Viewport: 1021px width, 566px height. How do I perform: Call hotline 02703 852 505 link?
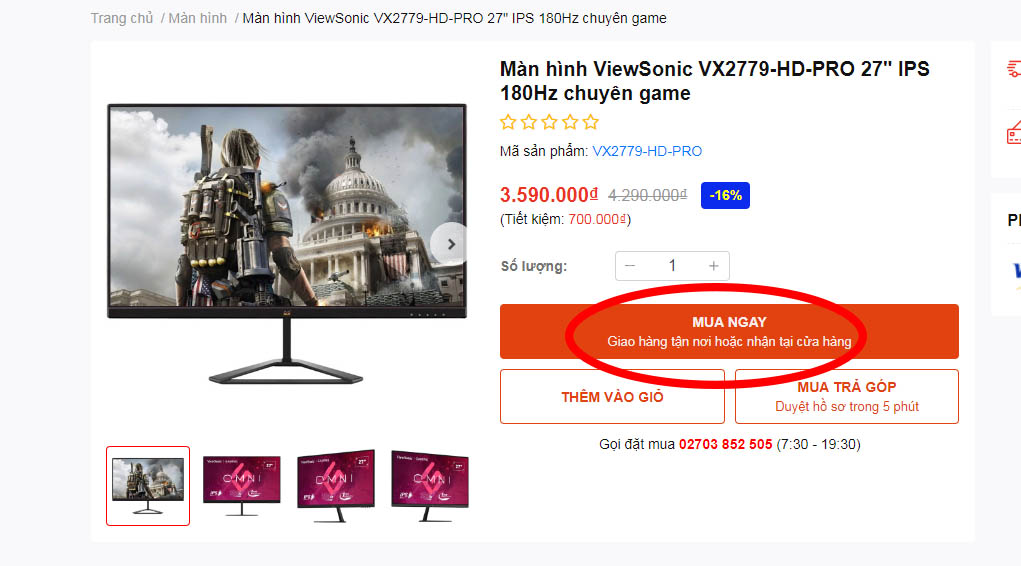tap(725, 444)
